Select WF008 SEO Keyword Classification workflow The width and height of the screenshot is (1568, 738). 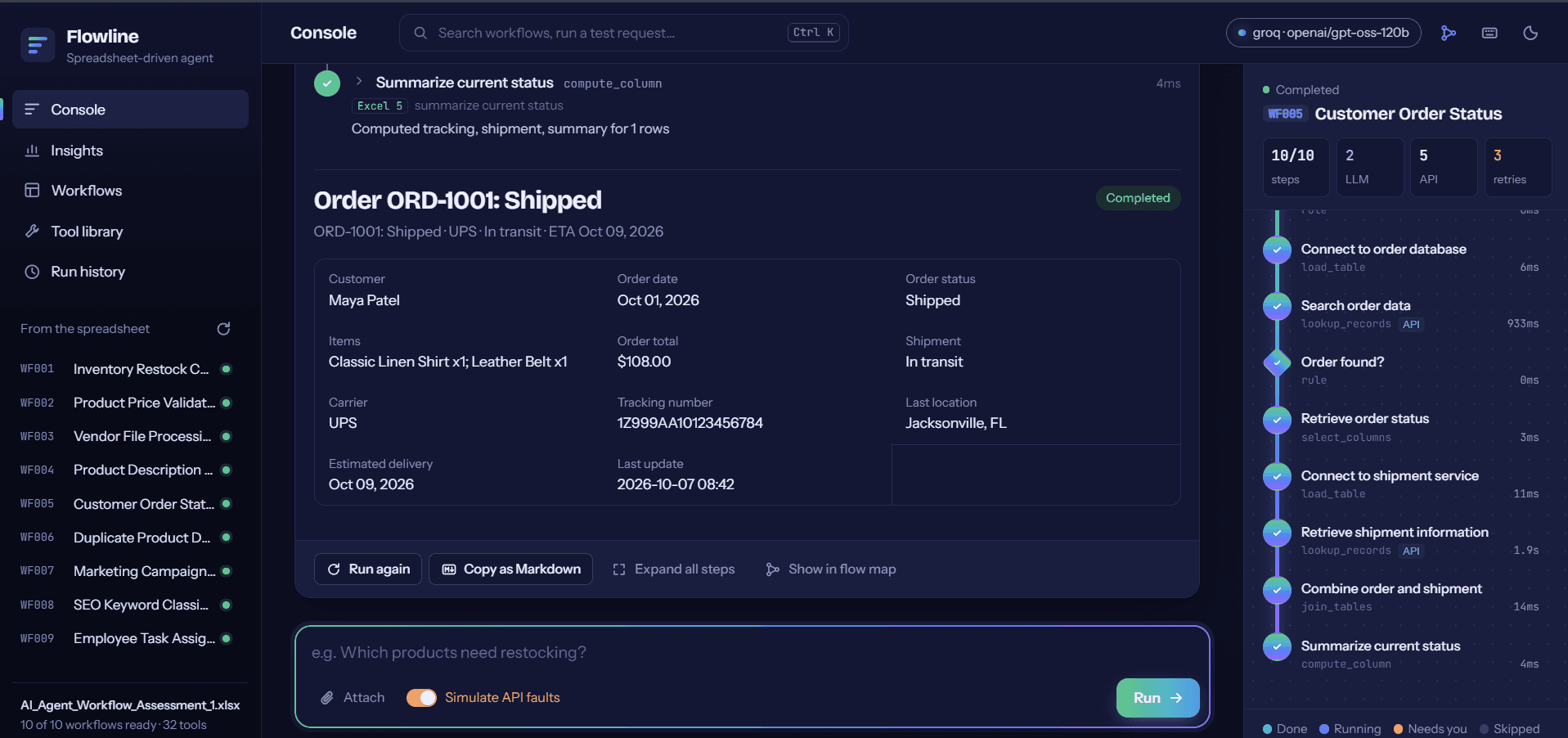126,605
